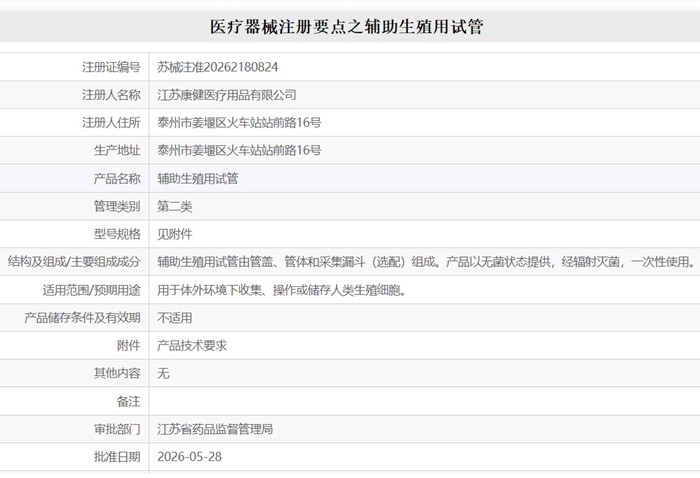Screen dimensions: 700x478
Task: Select the label 管理类别
Action: 117,206
